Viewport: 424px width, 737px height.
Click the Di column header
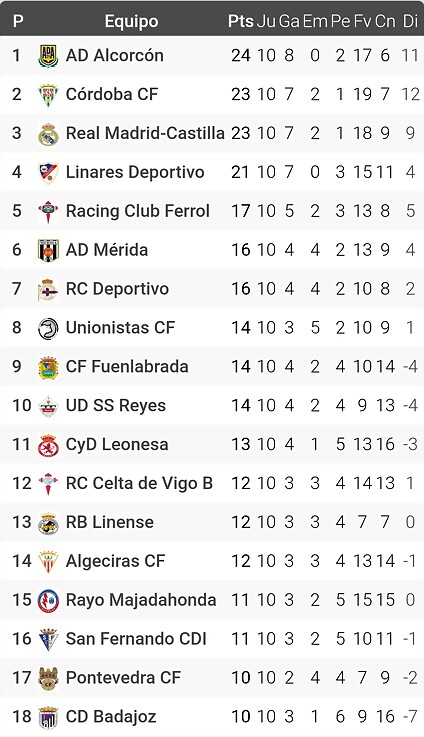[410, 21]
